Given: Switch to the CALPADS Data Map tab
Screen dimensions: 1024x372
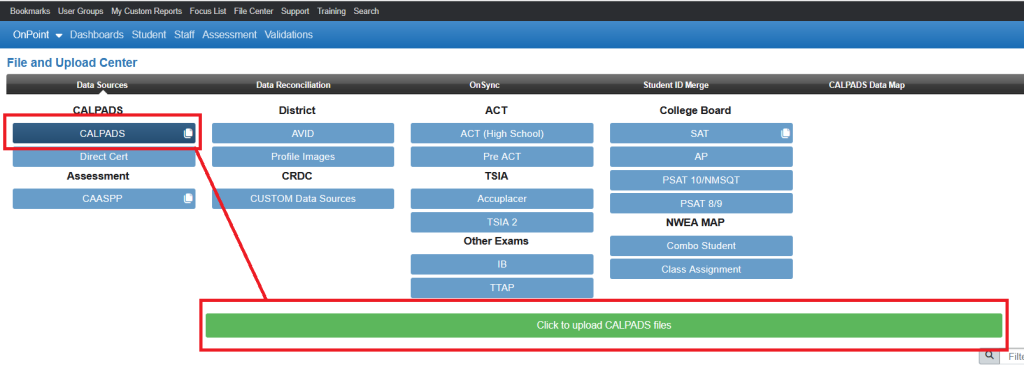Looking at the screenshot, I should 867,85.
